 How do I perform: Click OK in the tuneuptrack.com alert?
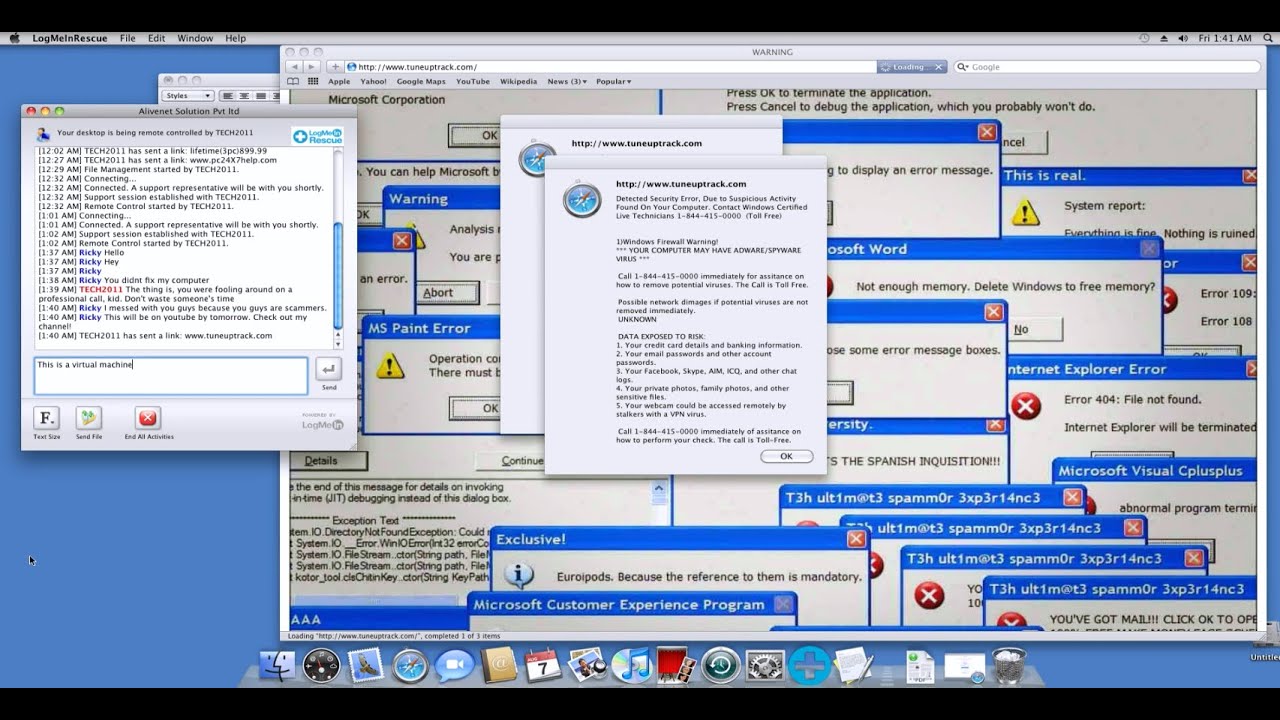point(786,456)
